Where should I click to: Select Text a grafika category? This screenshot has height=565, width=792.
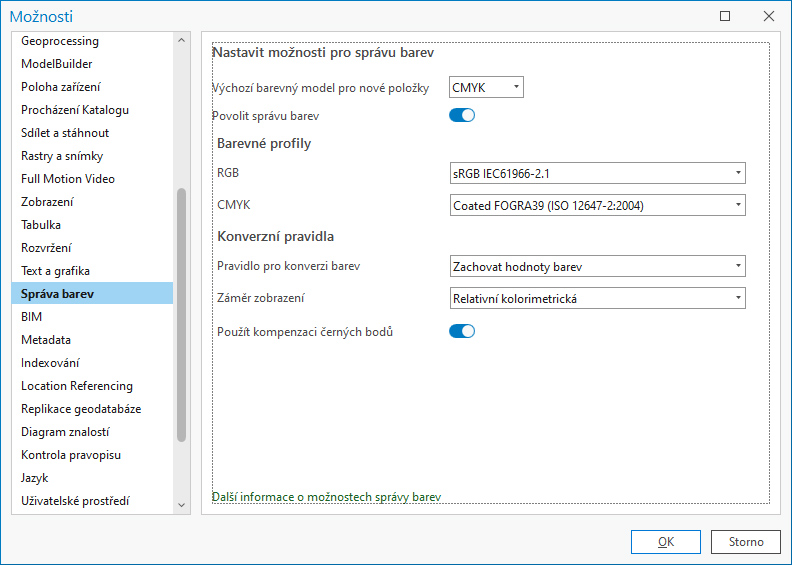point(92,271)
